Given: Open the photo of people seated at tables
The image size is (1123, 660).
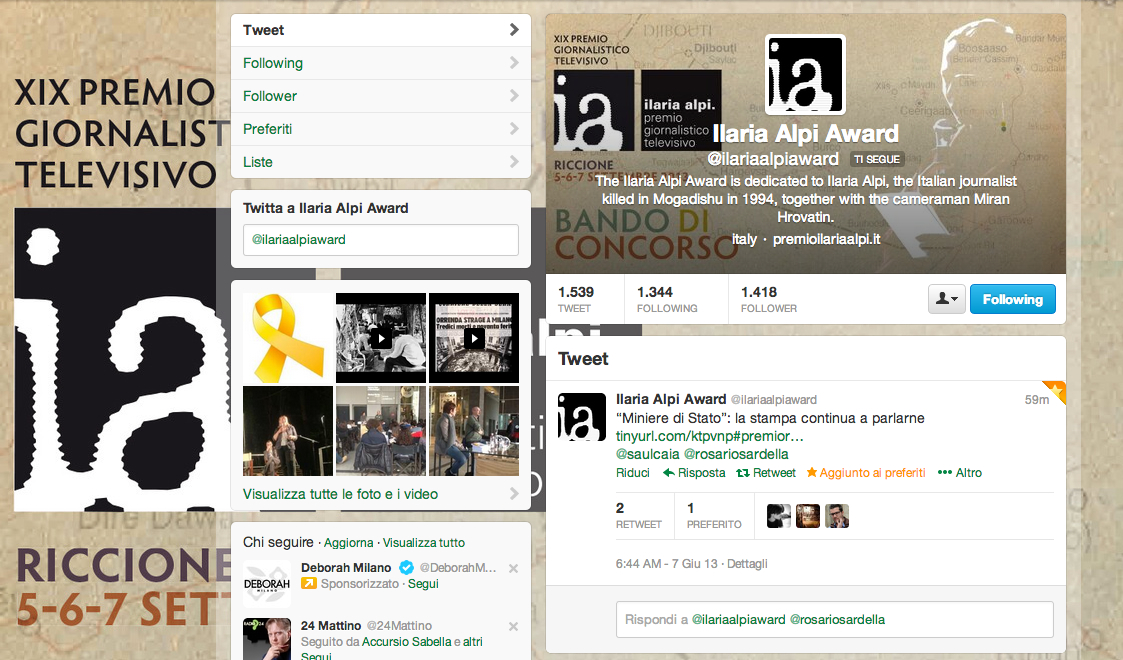Looking at the screenshot, I should (381, 431).
